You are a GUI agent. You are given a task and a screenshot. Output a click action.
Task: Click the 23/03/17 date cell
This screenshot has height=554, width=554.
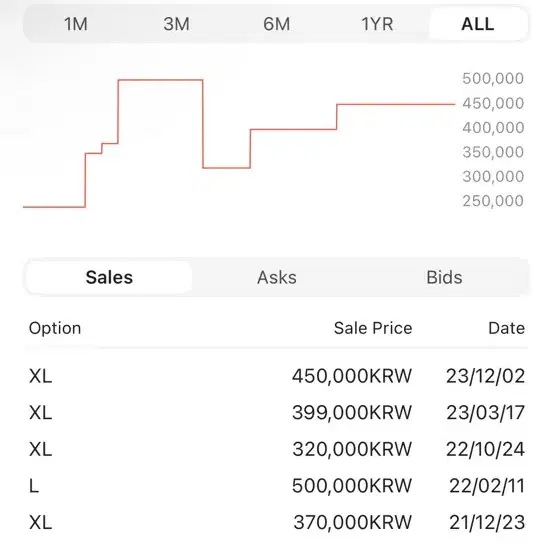tap(485, 413)
